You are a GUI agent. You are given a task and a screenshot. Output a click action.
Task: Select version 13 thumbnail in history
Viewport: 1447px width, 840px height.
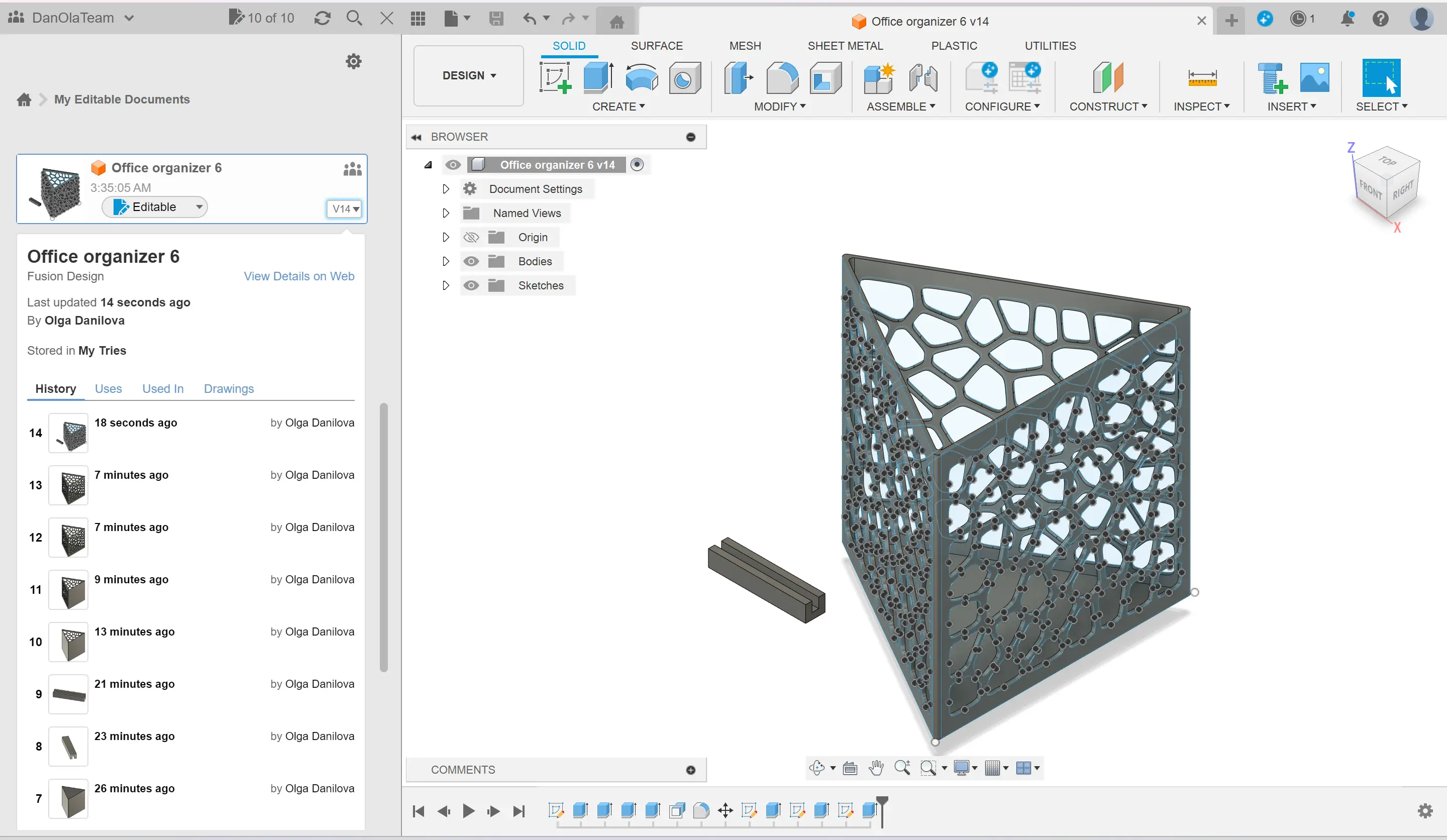(x=68, y=485)
